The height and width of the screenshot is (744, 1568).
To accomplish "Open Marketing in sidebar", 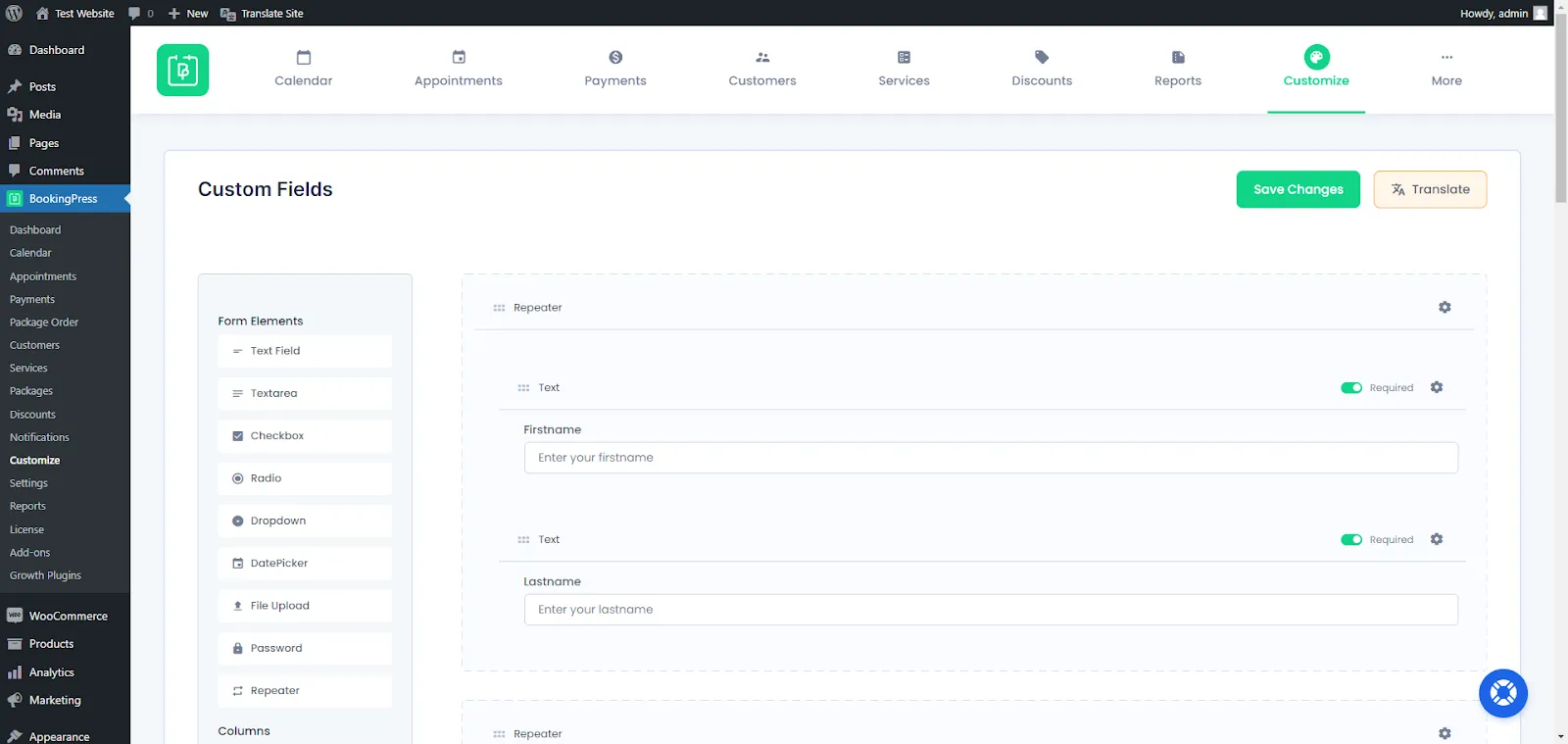I will click(65, 700).
